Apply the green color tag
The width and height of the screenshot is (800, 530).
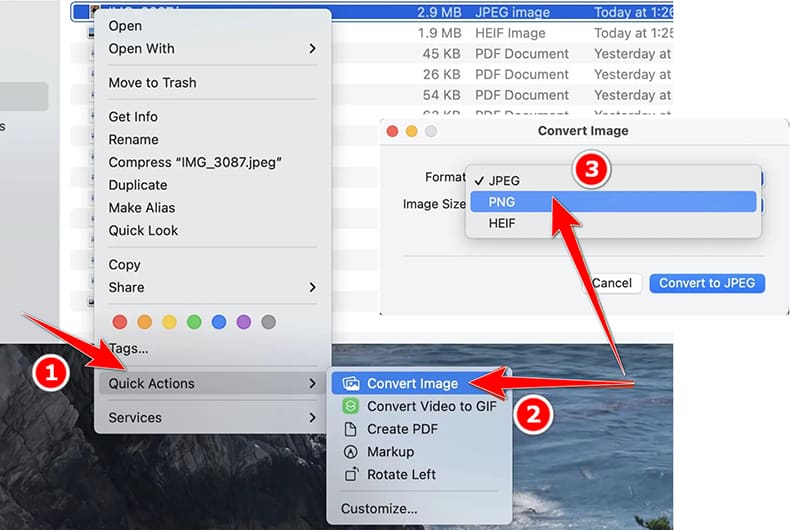pos(194,322)
